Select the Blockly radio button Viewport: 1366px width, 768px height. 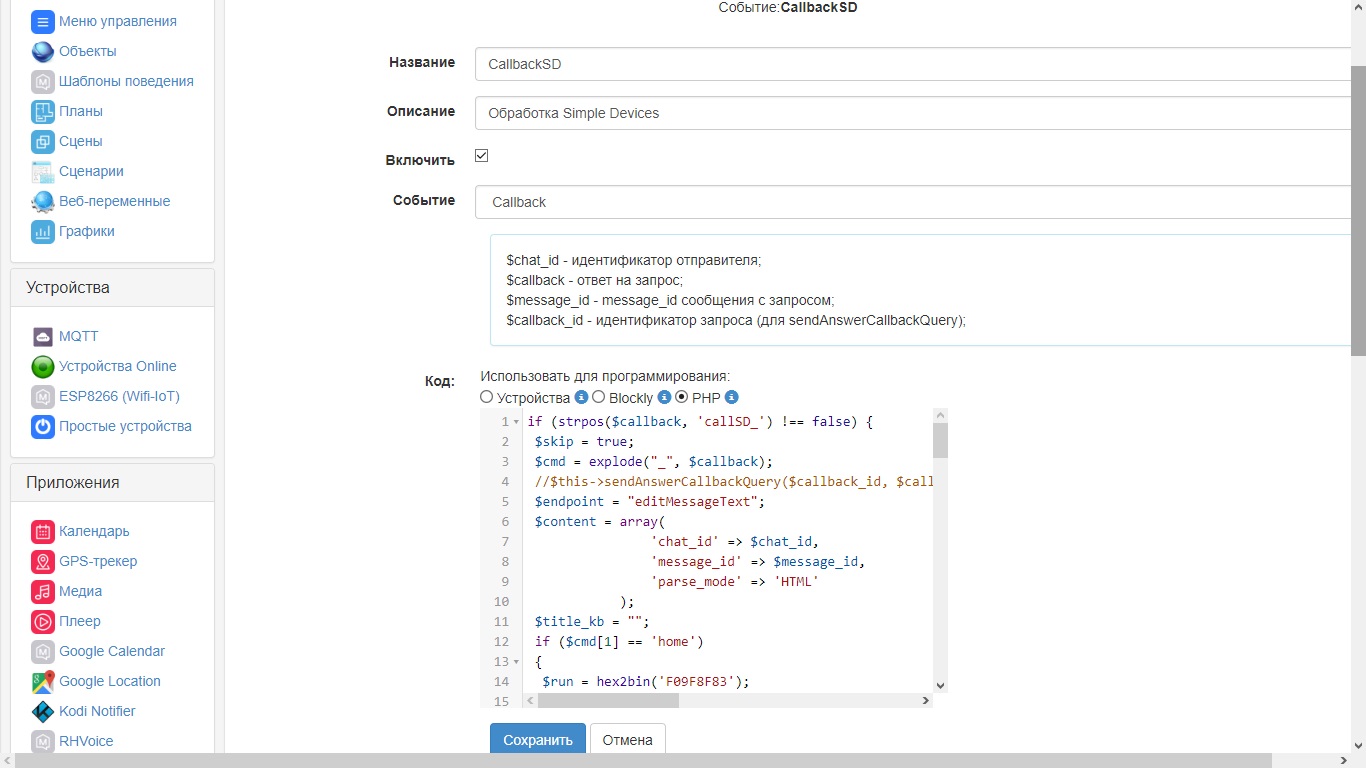click(x=598, y=397)
